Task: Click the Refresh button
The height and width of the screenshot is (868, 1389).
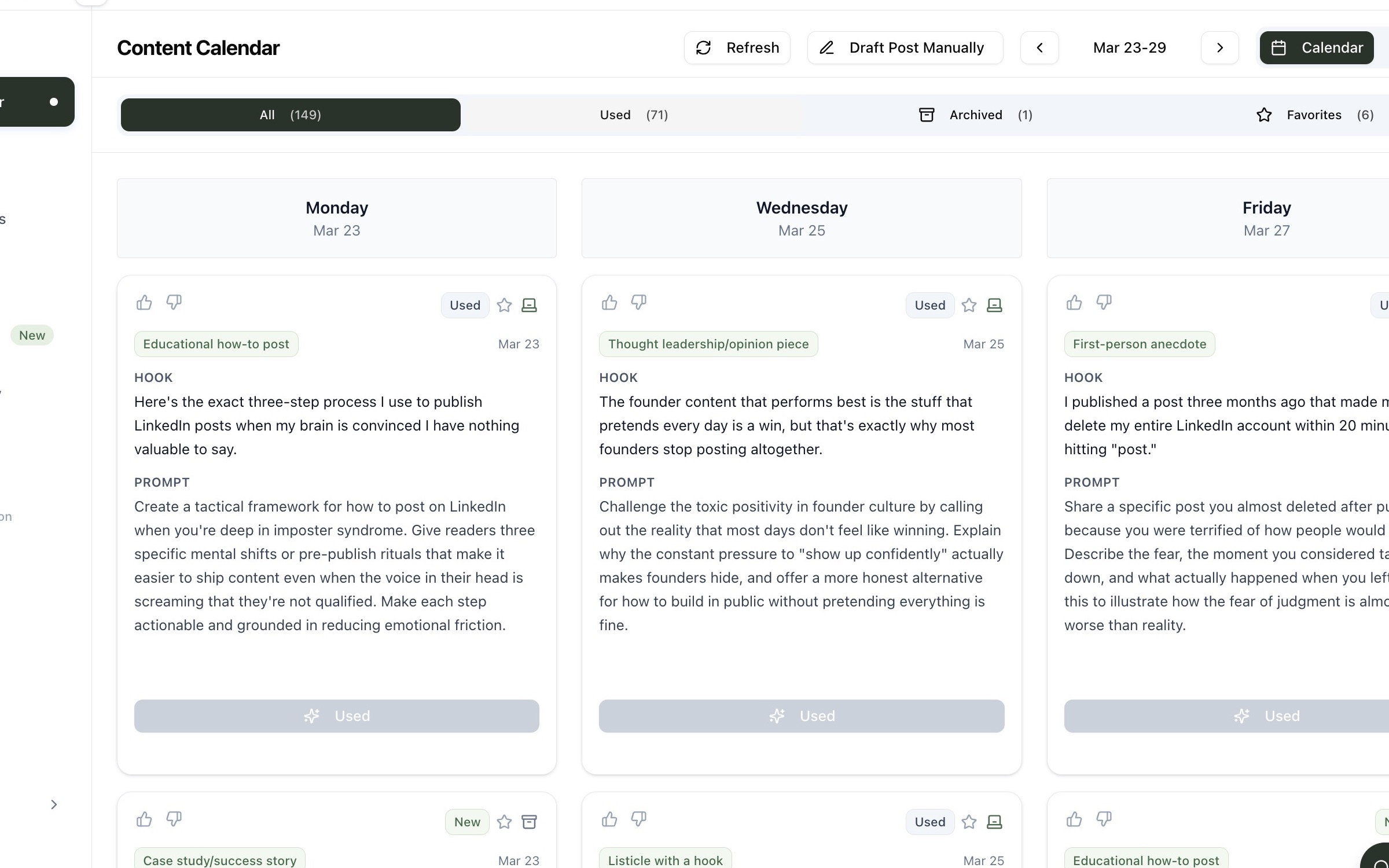Action: (737, 47)
